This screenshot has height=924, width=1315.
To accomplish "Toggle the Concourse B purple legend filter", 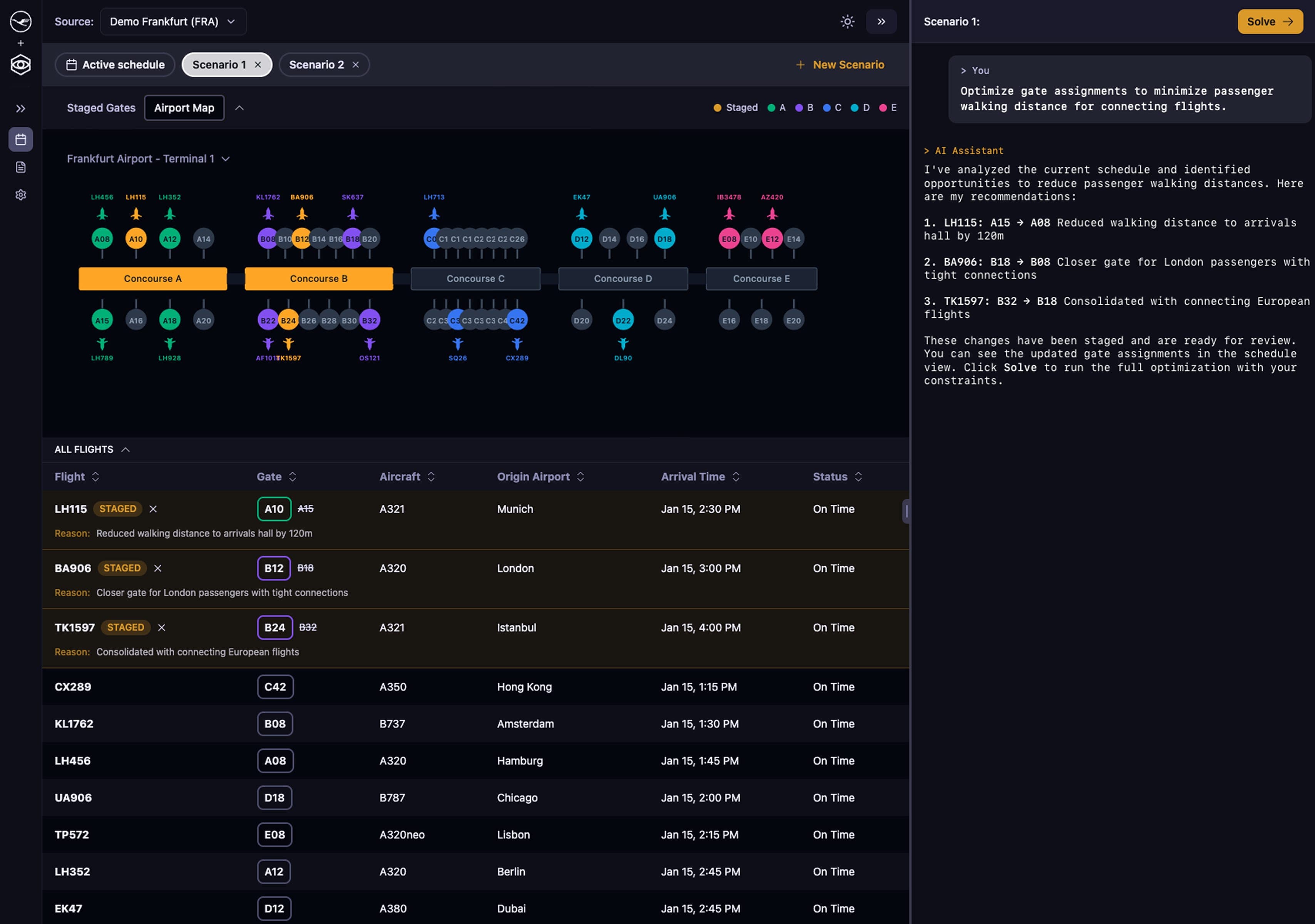I will click(x=799, y=108).
